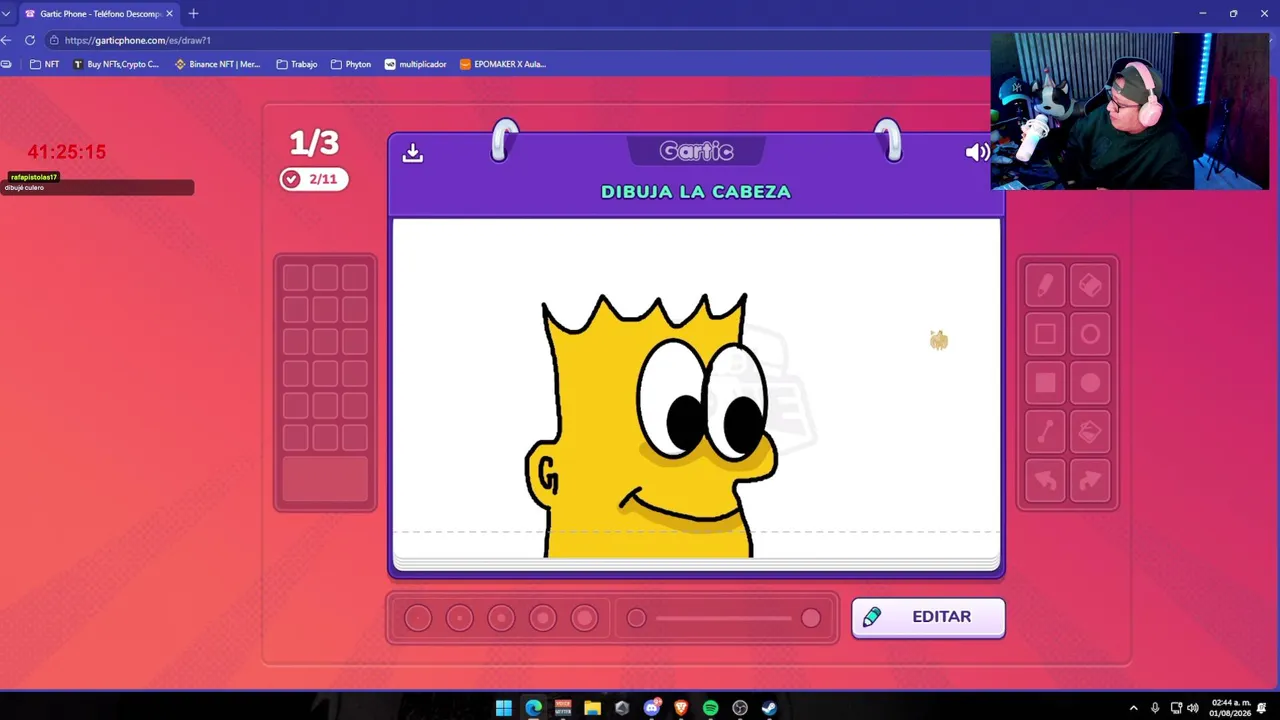Screen dimensions: 1280x720
Task: Click the EDITAR button
Action: coord(928,617)
